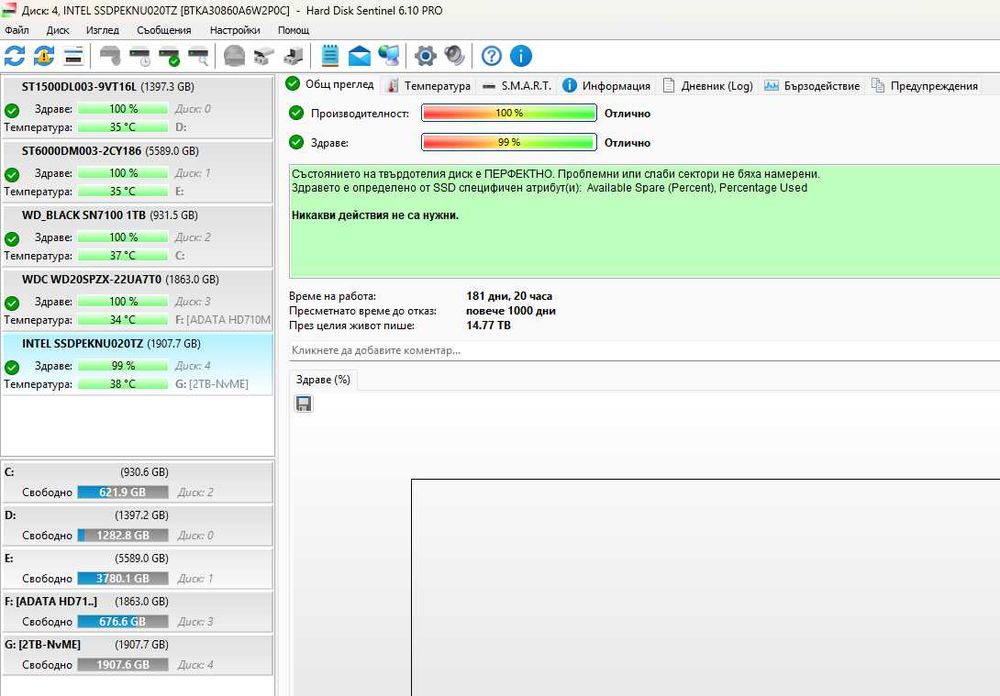Click the grey round disk toolbar icon
This screenshot has width=1000, height=696.
pos(235,56)
